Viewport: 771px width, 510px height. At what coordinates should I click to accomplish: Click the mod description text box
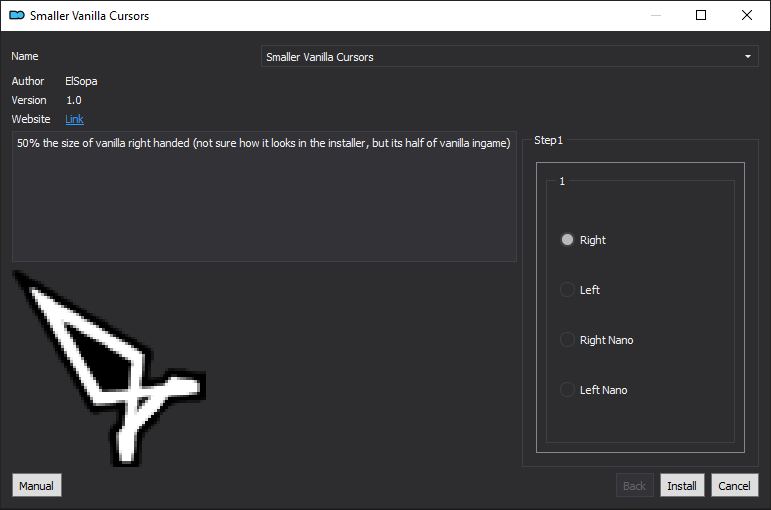point(264,196)
